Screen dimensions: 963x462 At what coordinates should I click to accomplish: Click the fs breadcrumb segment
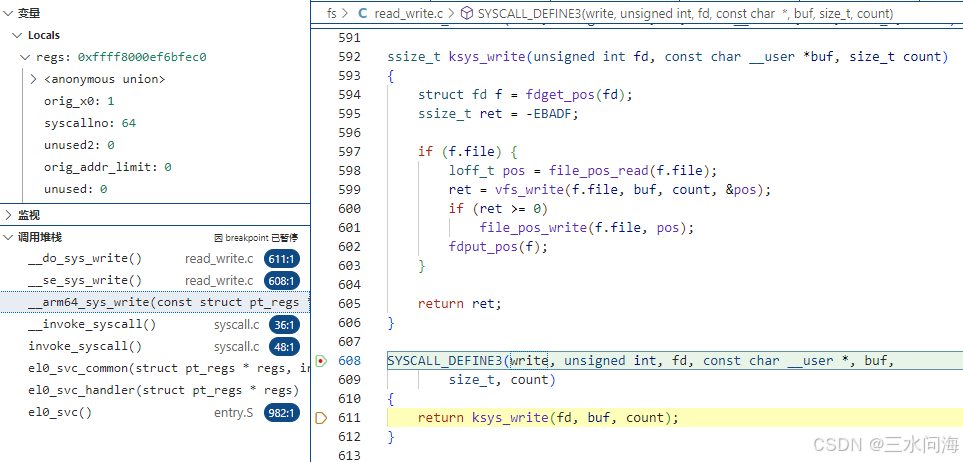[x=332, y=13]
